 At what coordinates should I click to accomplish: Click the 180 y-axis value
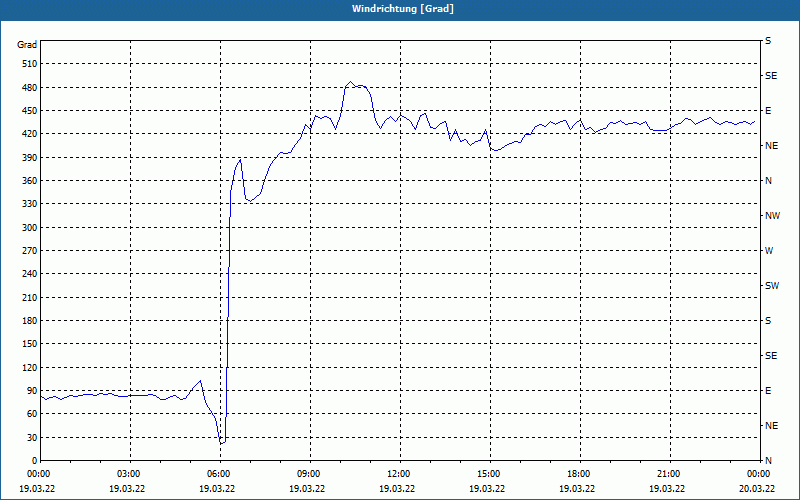click(30, 321)
